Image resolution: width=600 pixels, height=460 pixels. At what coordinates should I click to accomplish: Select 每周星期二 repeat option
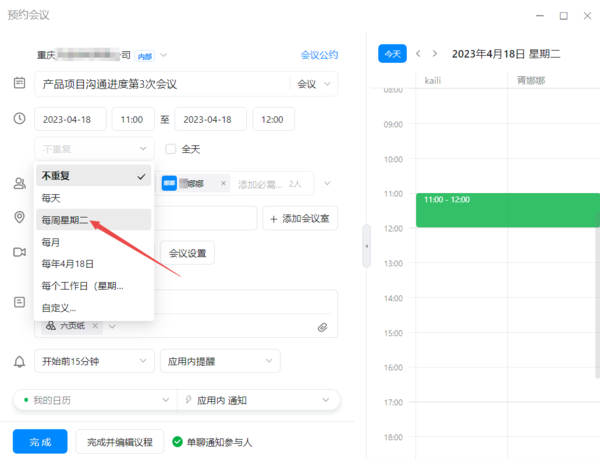coord(66,219)
